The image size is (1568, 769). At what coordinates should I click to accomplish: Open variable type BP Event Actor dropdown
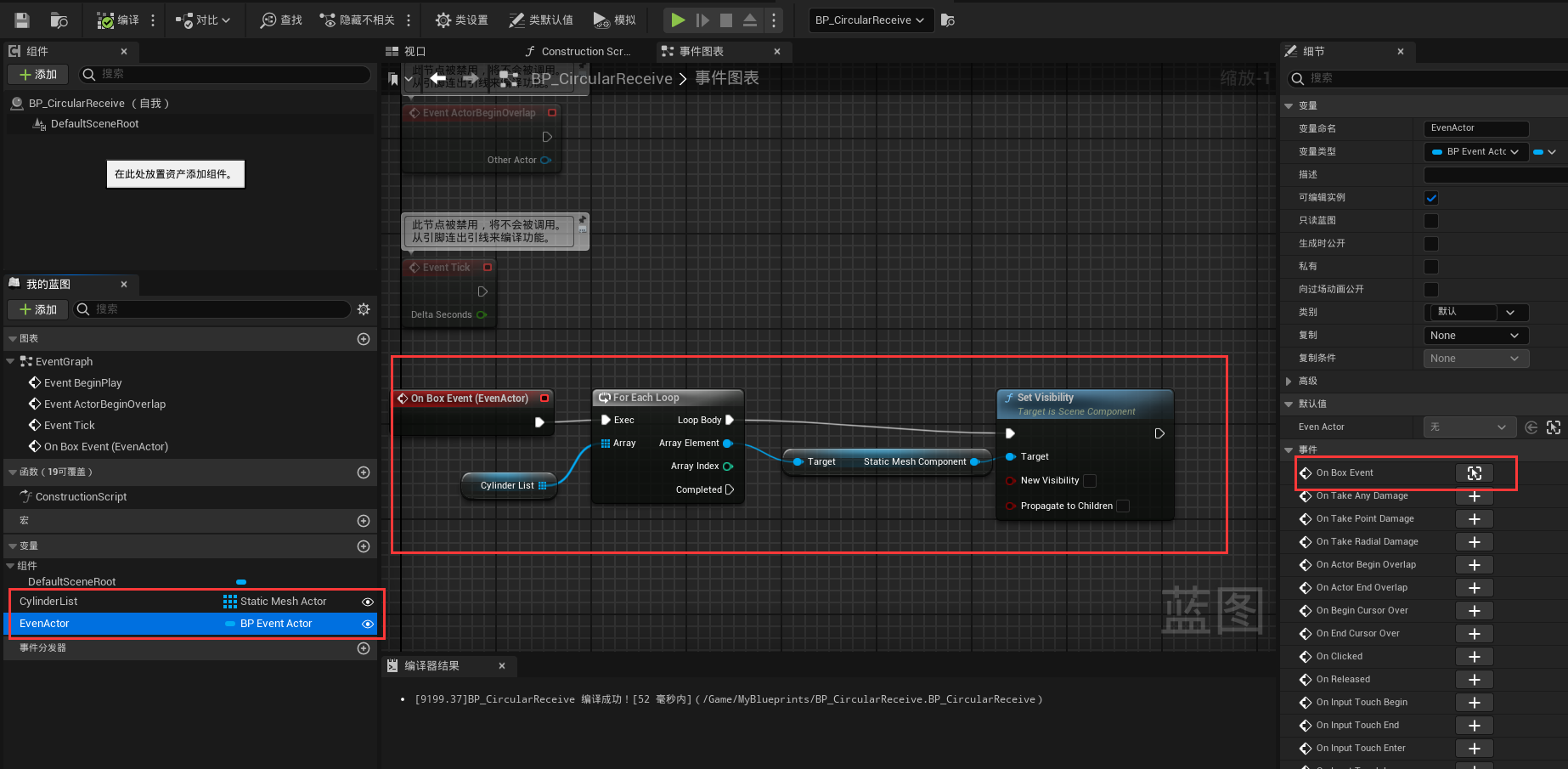pos(1475,152)
